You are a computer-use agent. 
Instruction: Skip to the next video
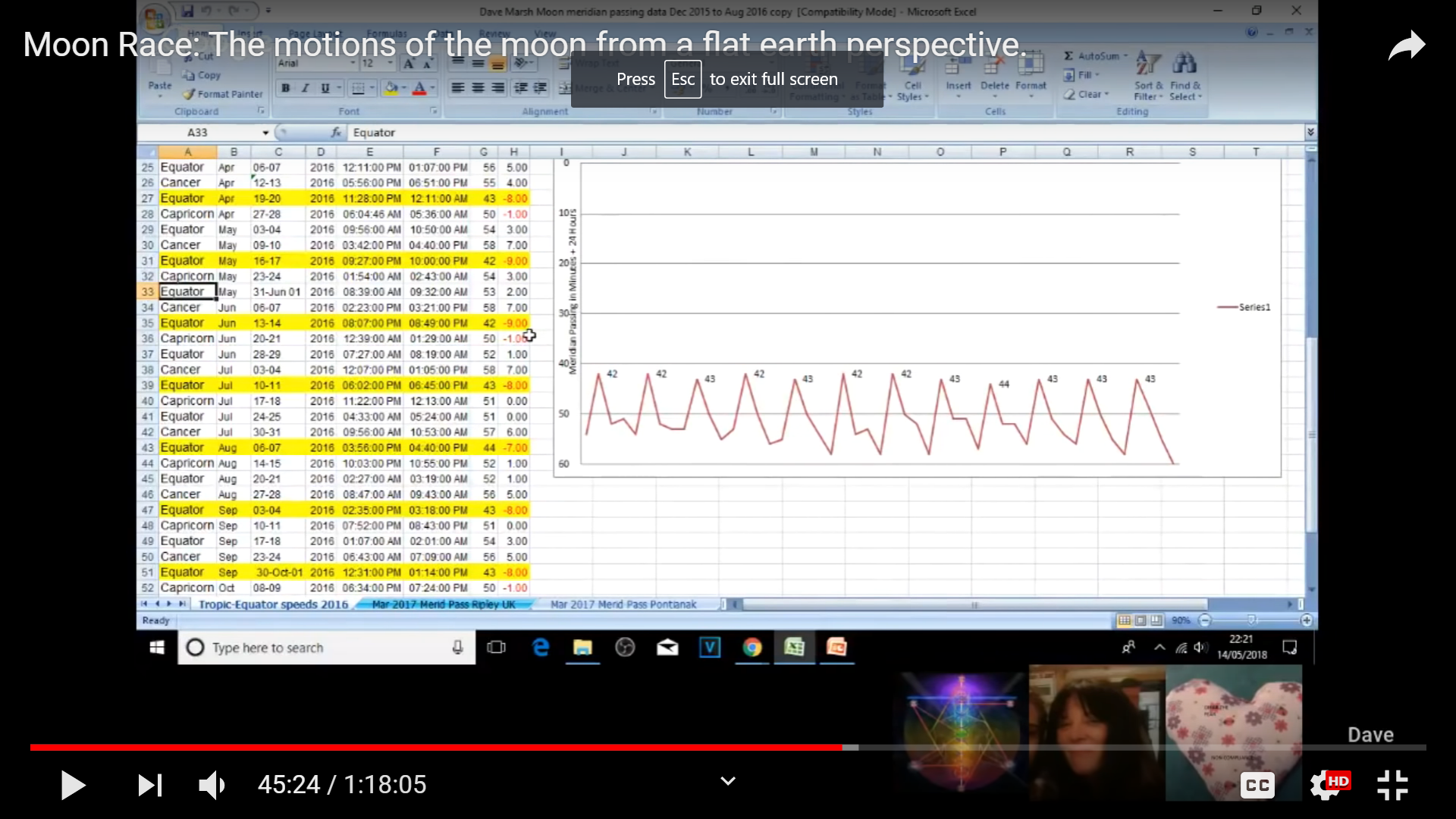click(149, 785)
